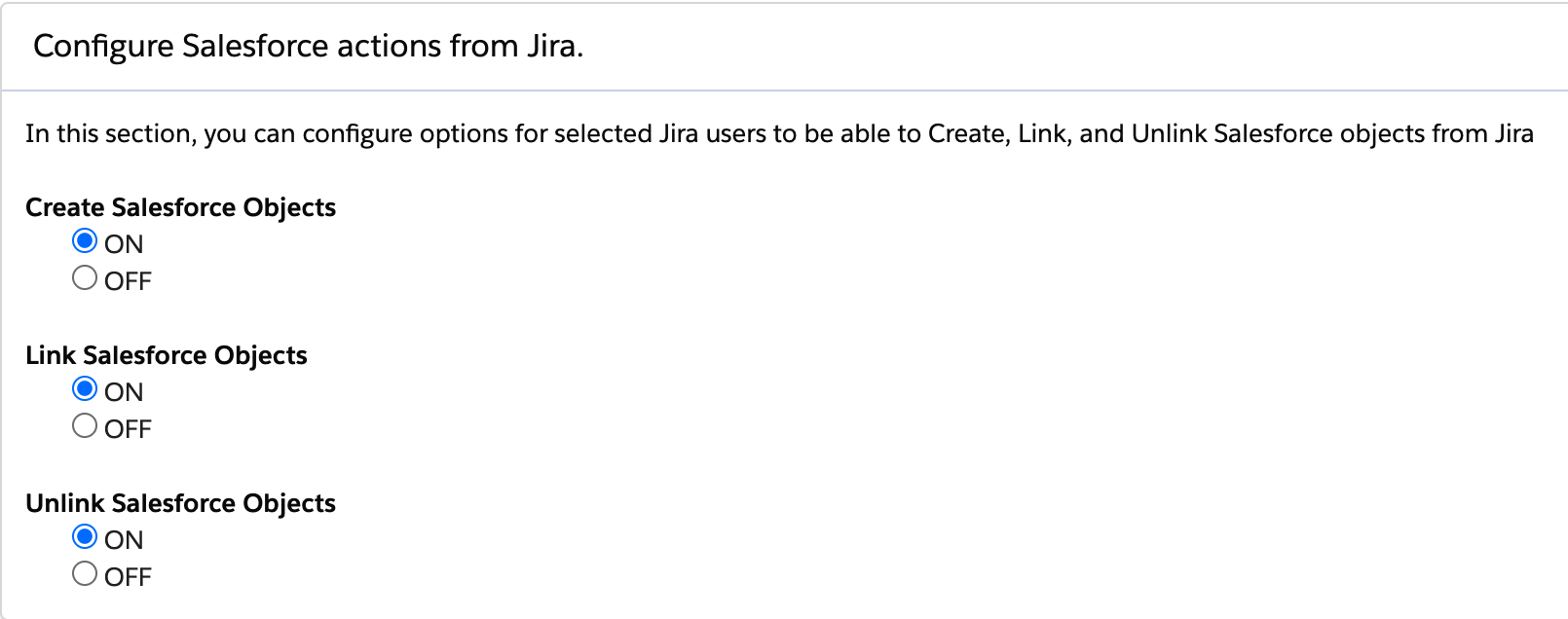Click the word 'Jira.' ending the panel title
Screen dimensions: 1568x619
[555, 46]
